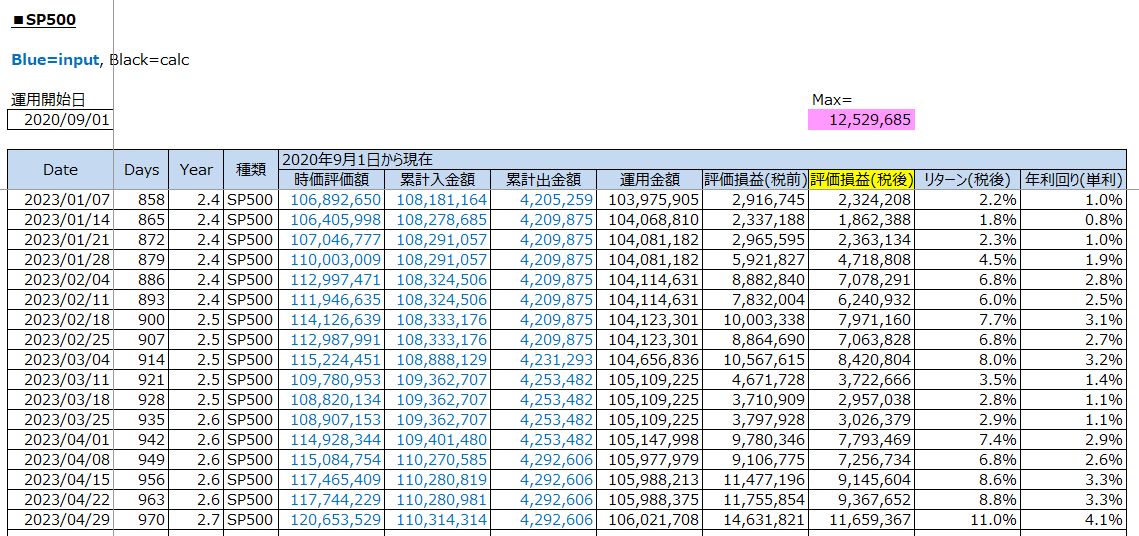Click the リターン(税後) column header
This screenshot has width=1139, height=536.
[x=967, y=180]
